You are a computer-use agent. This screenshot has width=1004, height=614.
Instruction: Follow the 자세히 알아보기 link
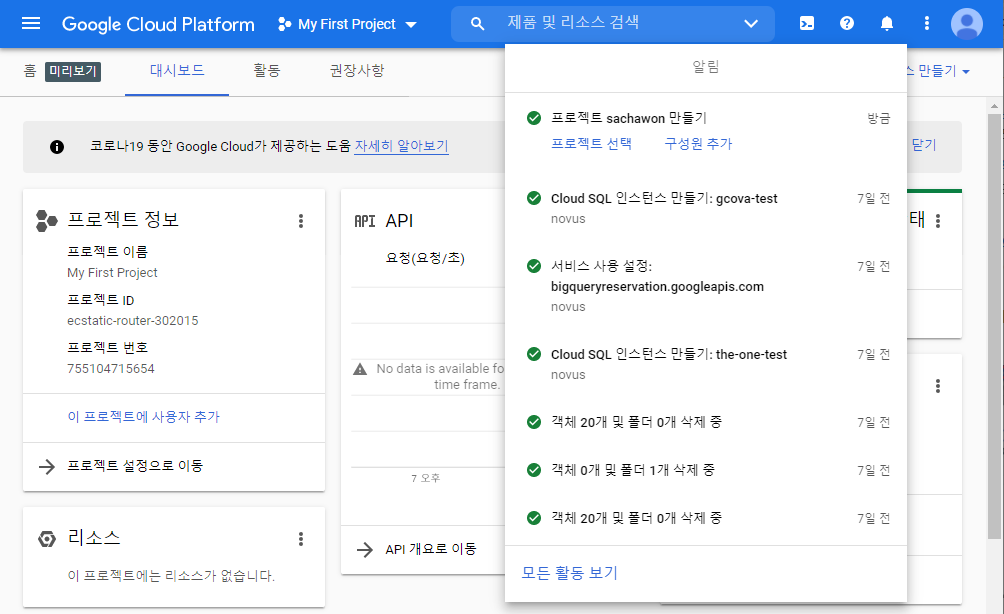(401, 146)
